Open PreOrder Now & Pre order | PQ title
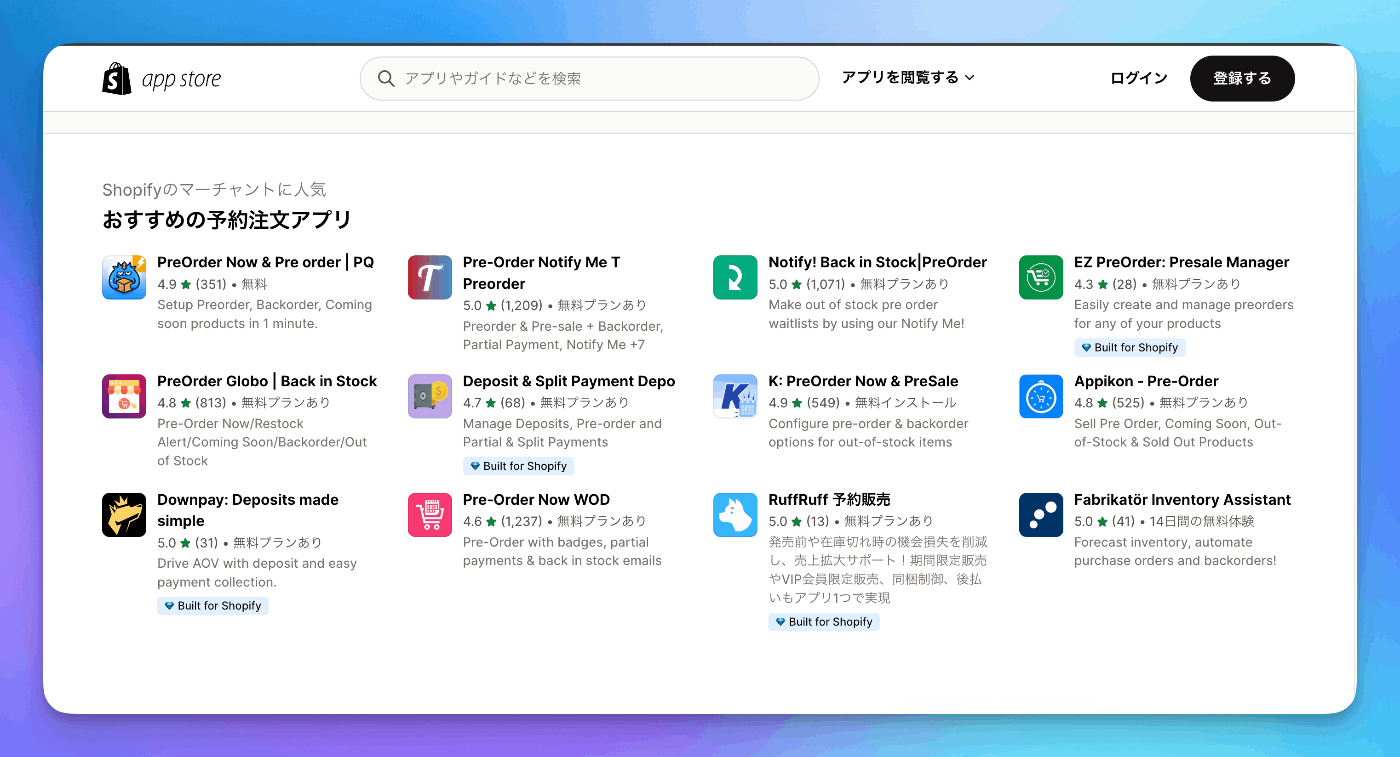The image size is (1400, 757). pos(265,262)
